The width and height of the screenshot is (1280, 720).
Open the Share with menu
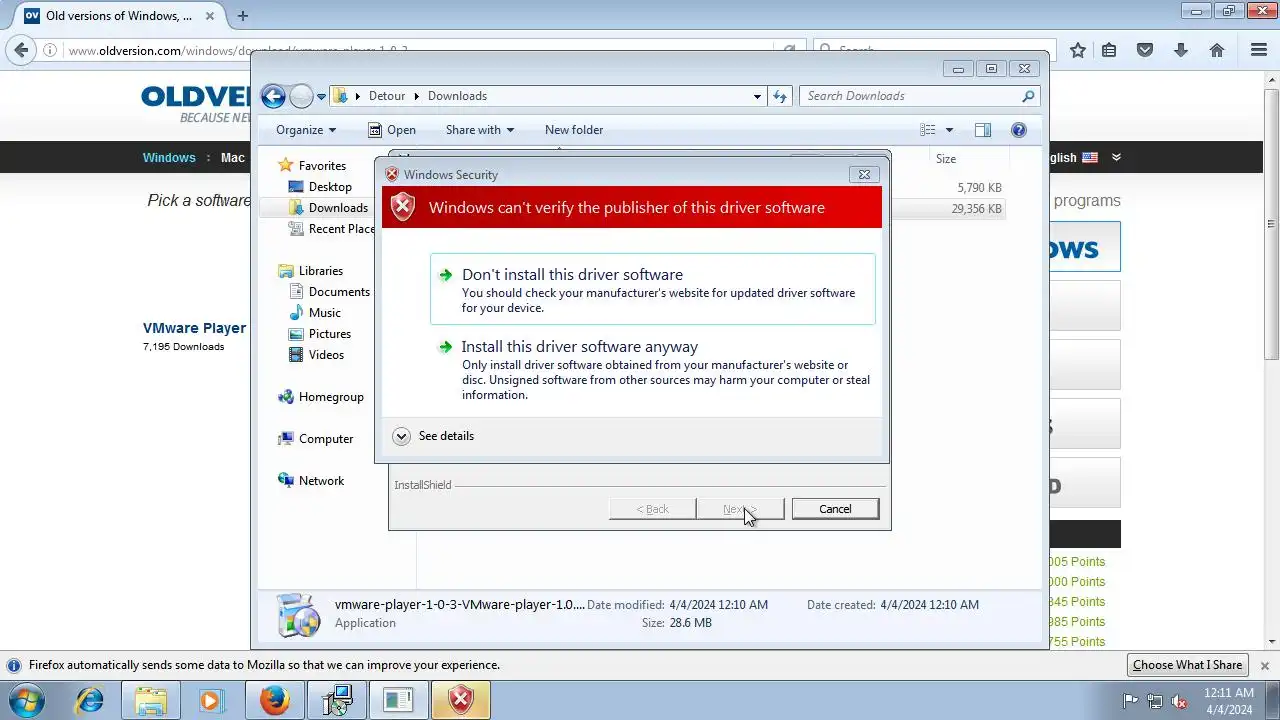pos(480,130)
